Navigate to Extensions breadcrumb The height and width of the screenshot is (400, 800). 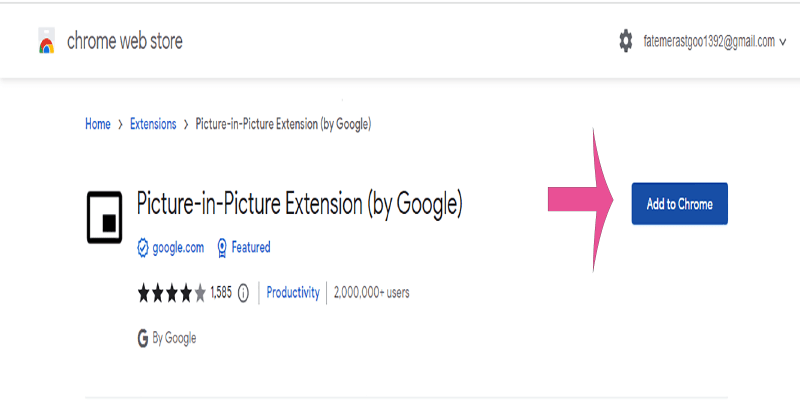(x=153, y=125)
